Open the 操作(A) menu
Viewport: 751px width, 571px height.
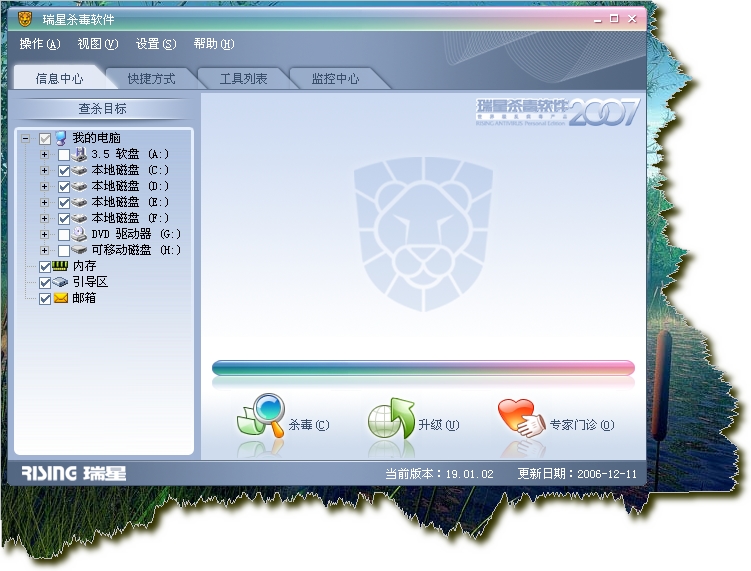pos(40,44)
